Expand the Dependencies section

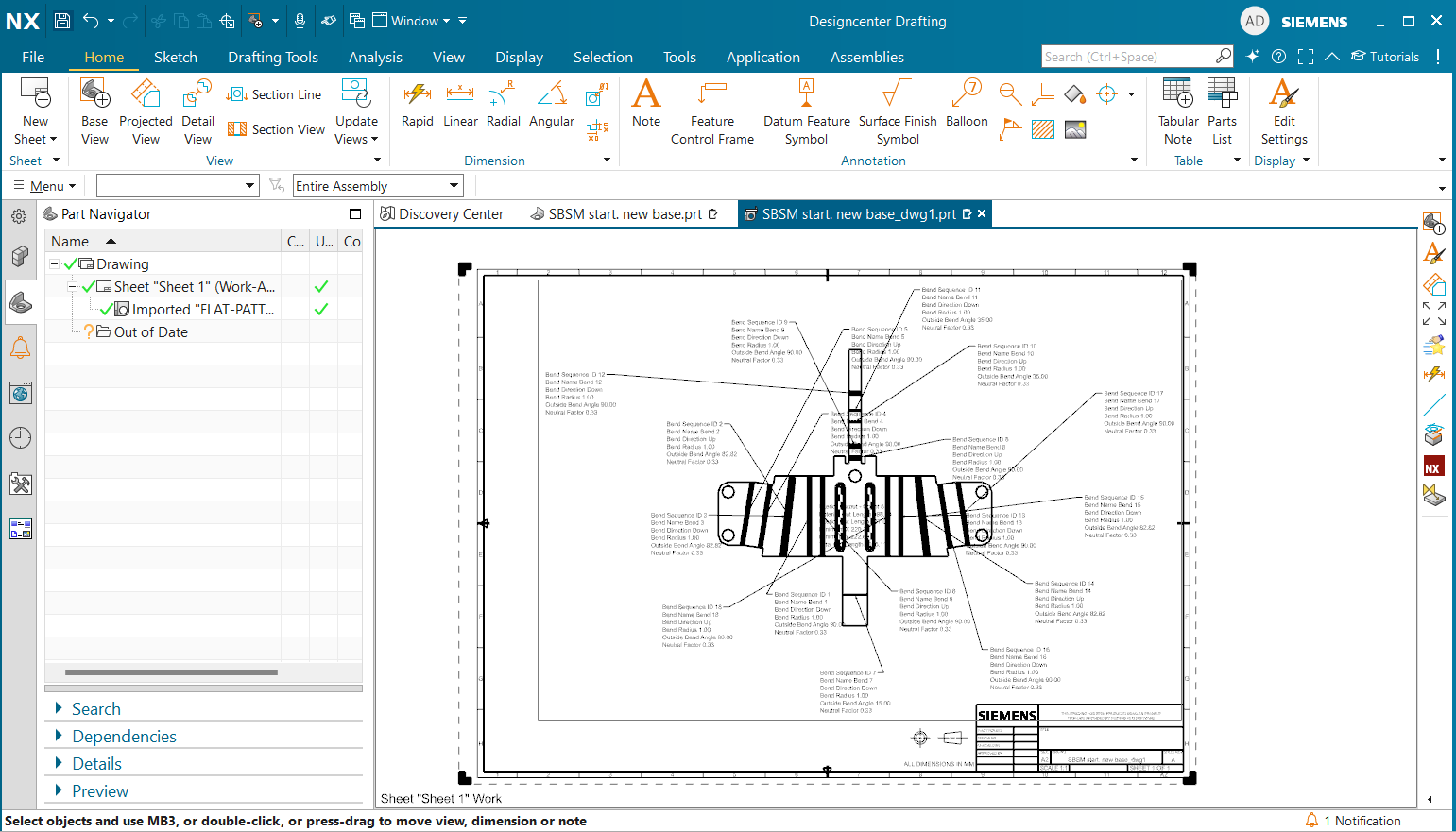pyautogui.click(x=124, y=736)
